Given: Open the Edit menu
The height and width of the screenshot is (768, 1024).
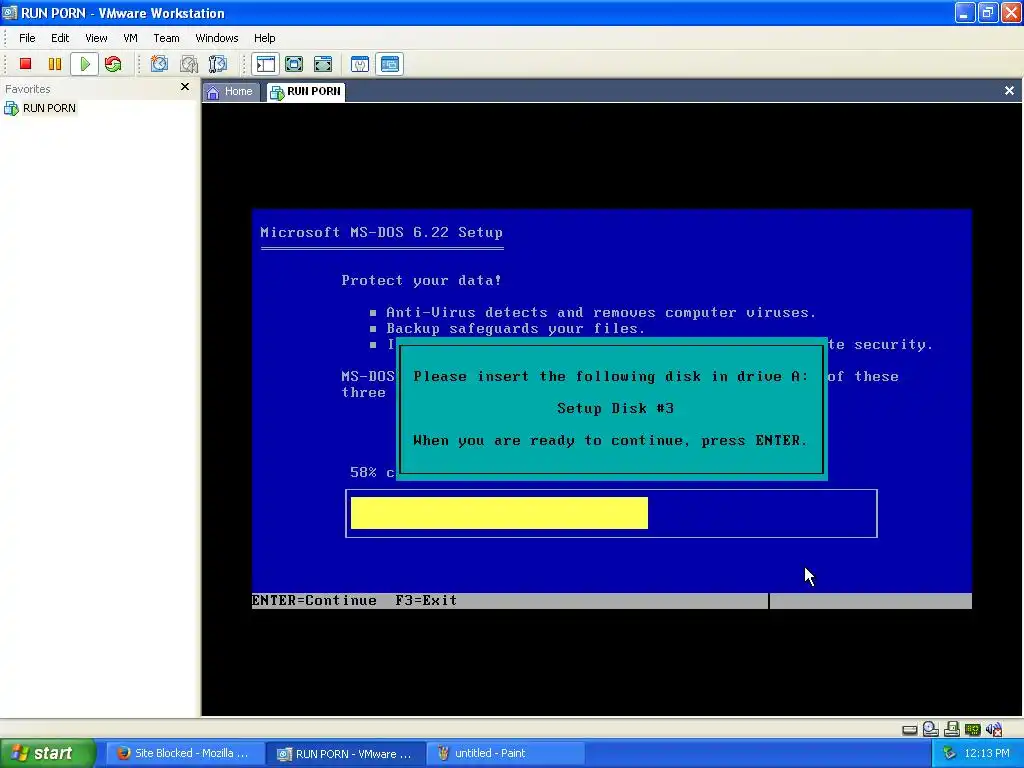Looking at the screenshot, I should (60, 38).
